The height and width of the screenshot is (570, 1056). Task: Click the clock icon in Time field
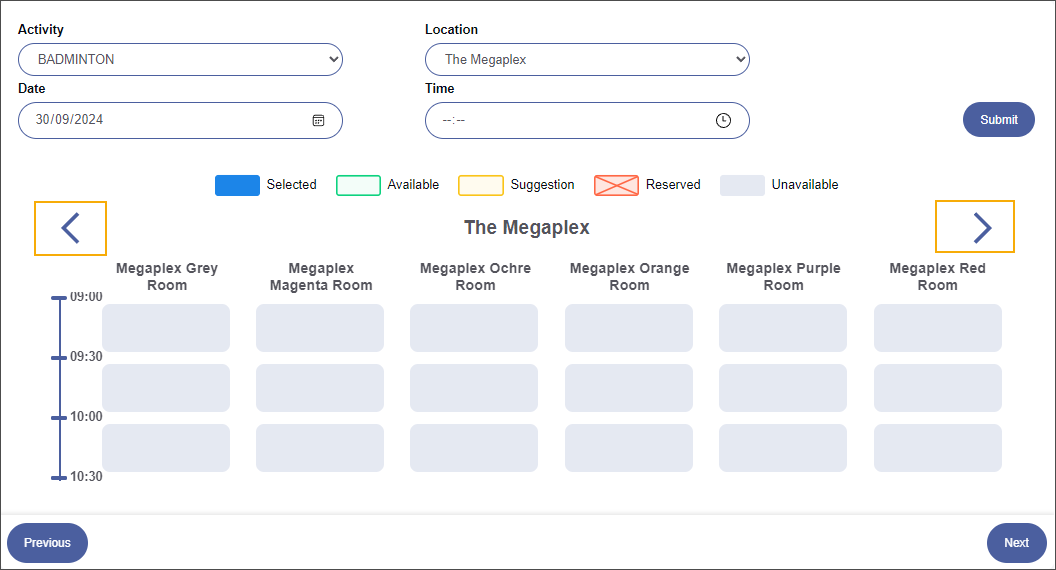coord(723,120)
